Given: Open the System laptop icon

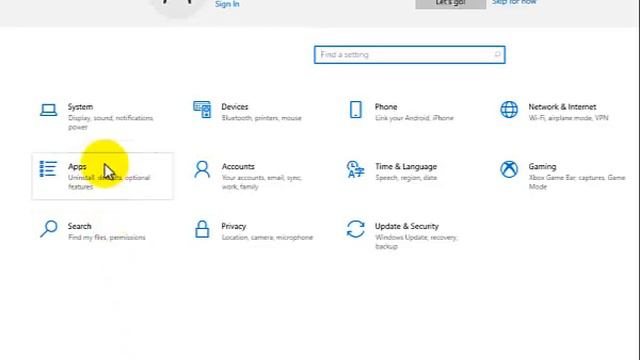Looking at the screenshot, I should pos(49,110).
